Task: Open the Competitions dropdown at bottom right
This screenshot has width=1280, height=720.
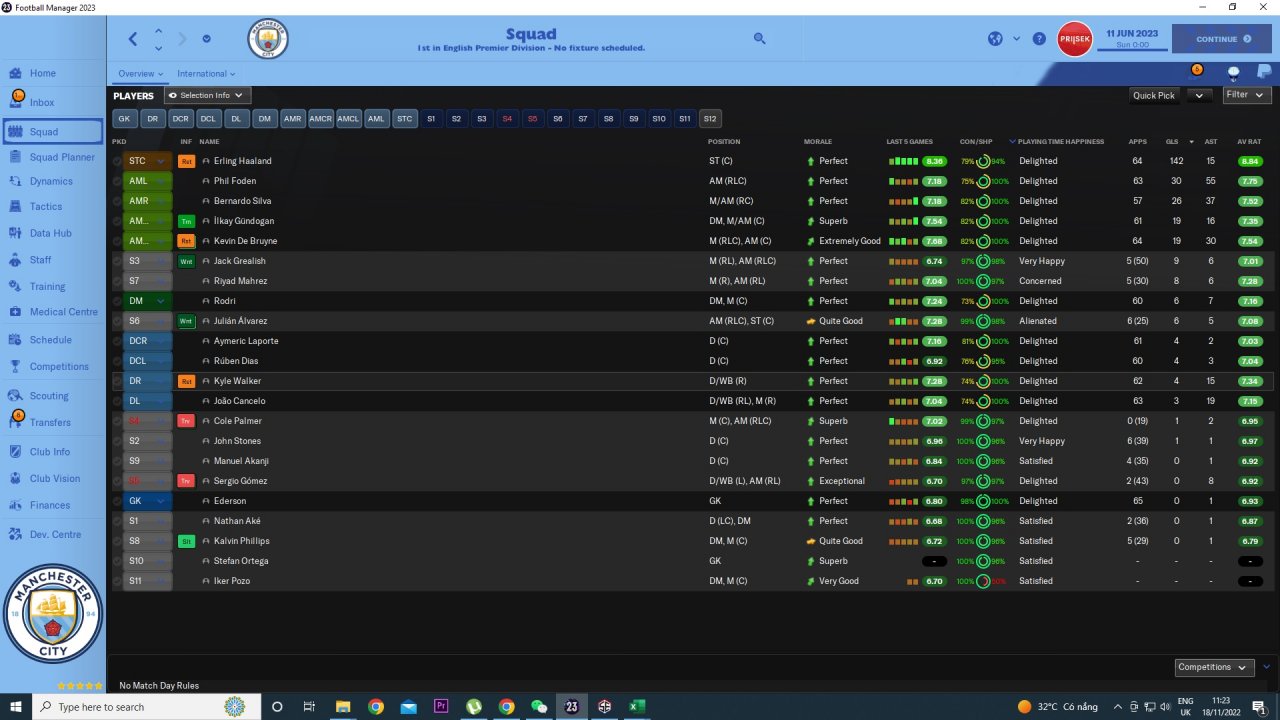Action: pos(1214,667)
